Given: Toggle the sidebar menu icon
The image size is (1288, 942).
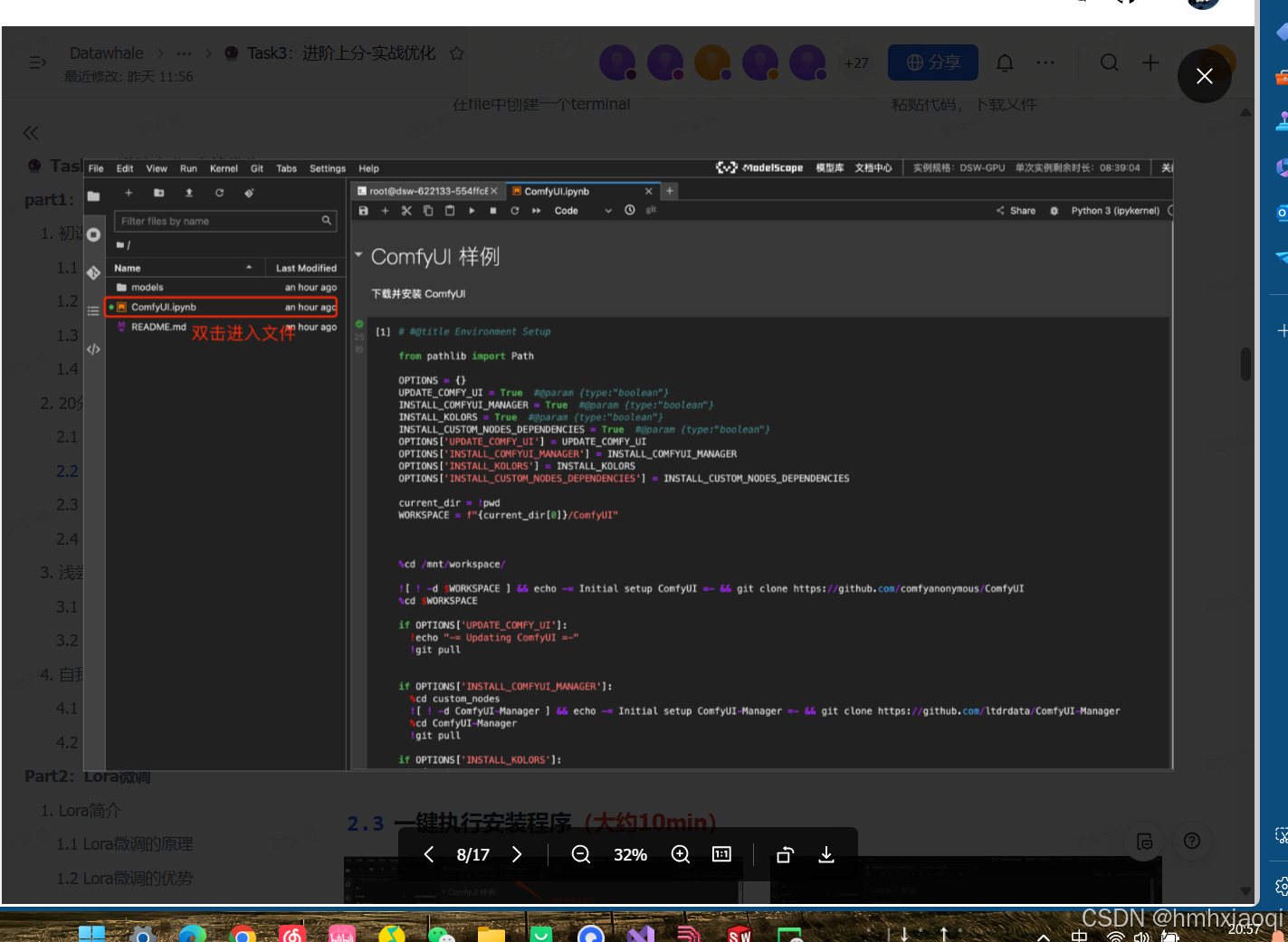Looking at the screenshot, I should [38, 62].
